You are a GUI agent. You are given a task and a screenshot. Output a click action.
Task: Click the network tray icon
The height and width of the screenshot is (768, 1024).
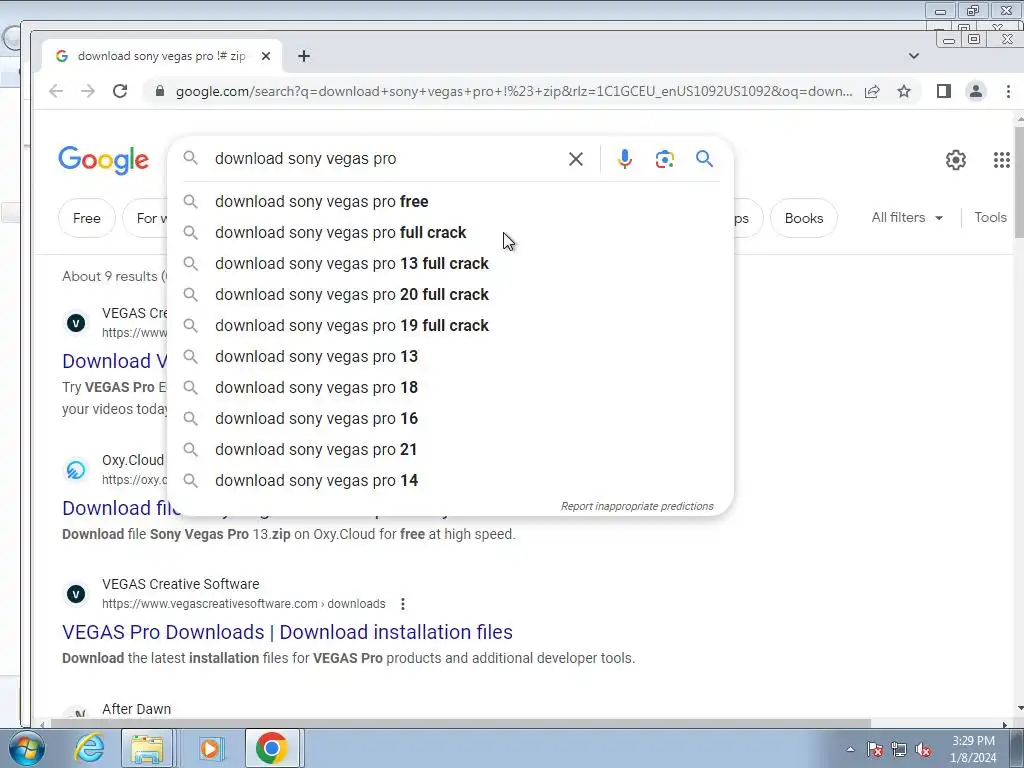tap(899, 749)
